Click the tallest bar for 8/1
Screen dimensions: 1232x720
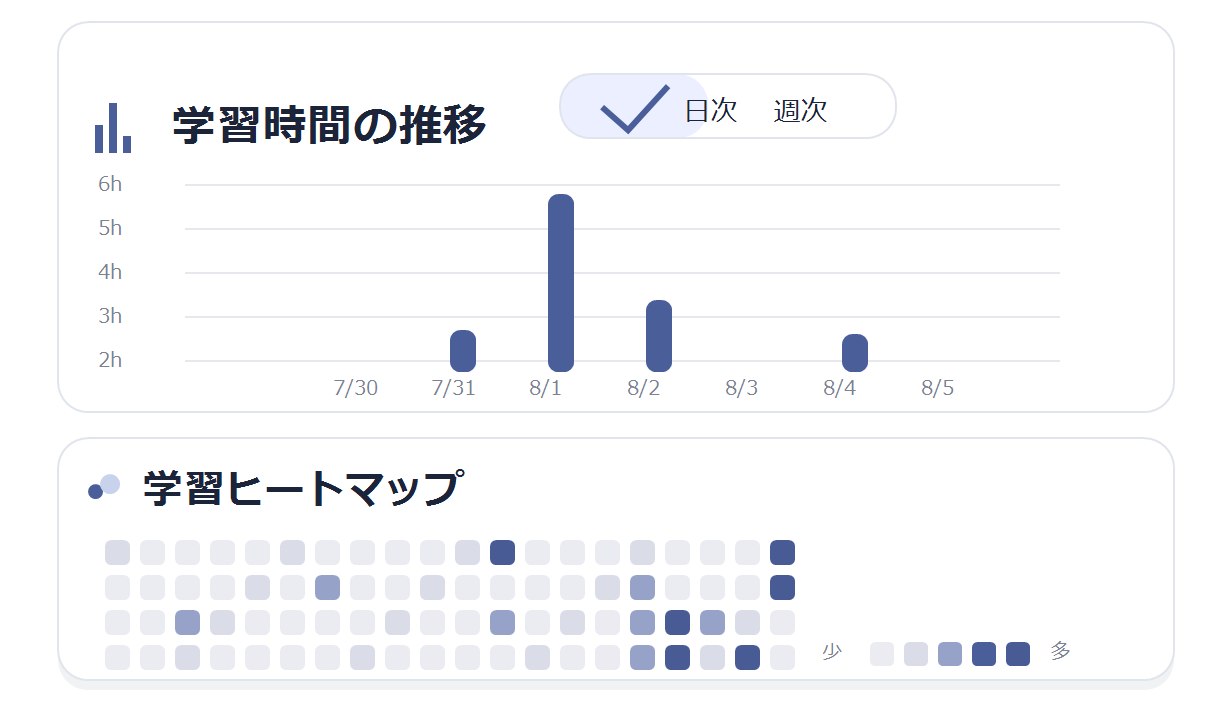[x=561, y=283]
